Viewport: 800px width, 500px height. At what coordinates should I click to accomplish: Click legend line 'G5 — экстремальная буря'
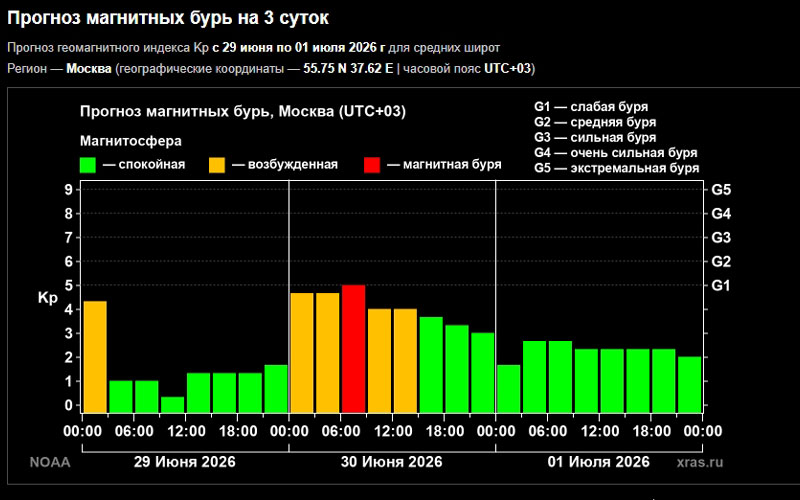(617, 168)
